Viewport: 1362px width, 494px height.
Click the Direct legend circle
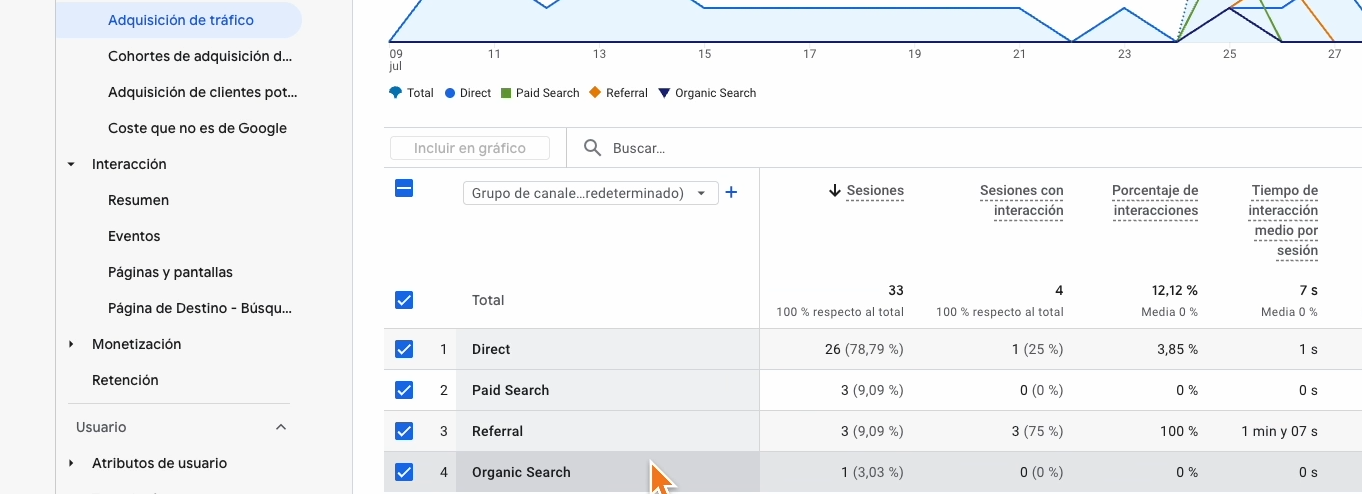point(450,93)
